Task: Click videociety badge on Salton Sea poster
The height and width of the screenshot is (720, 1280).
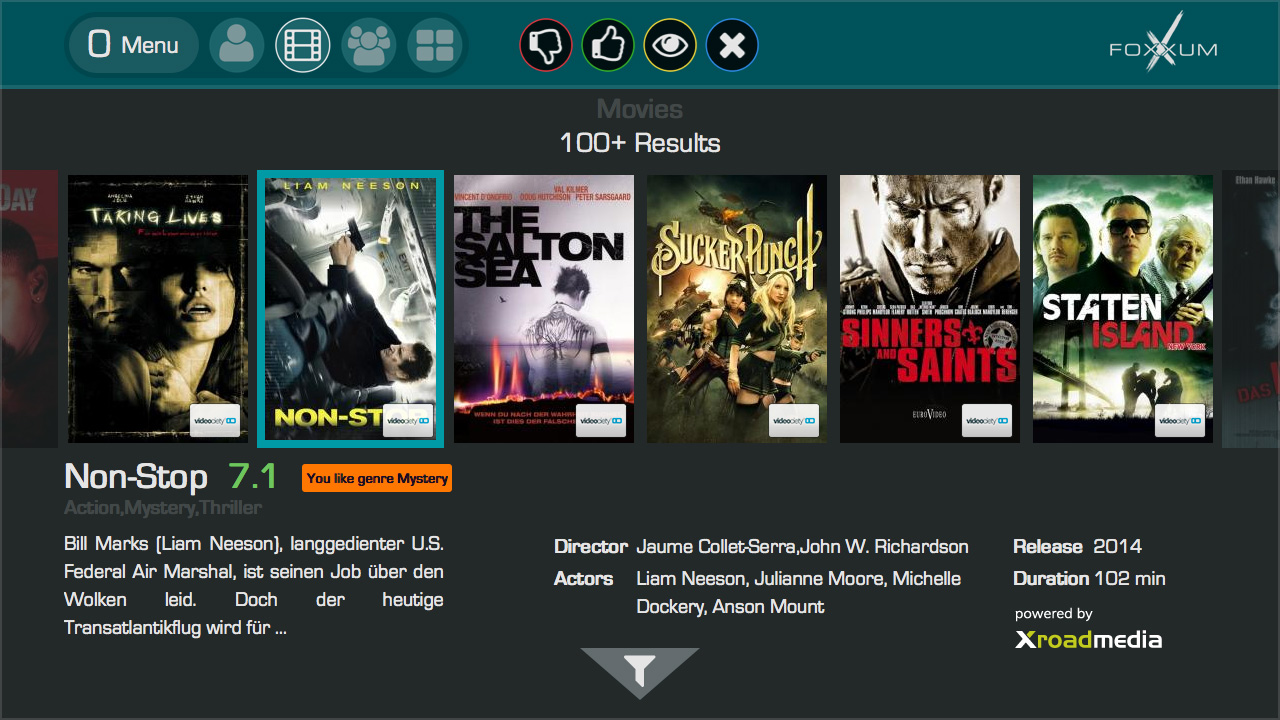Action: [x=601, y=421]
